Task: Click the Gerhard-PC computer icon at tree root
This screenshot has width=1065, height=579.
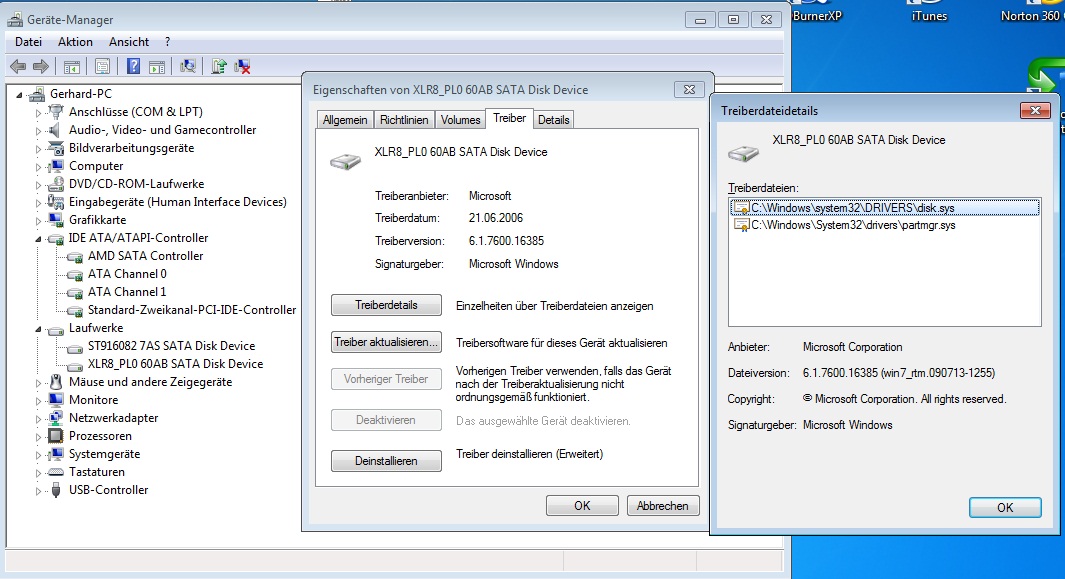Action: pos(37,94)
